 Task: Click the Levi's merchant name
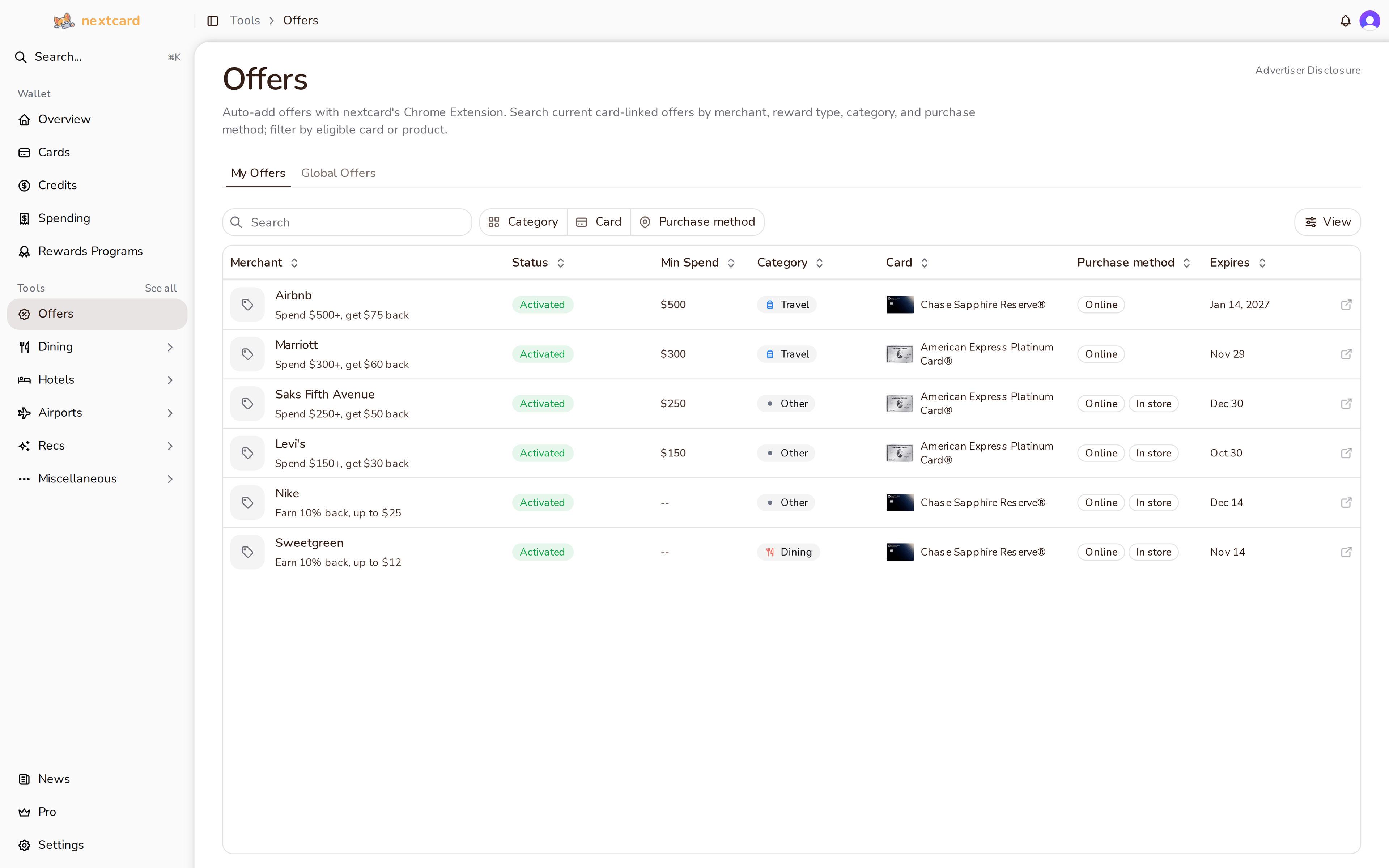290,444
